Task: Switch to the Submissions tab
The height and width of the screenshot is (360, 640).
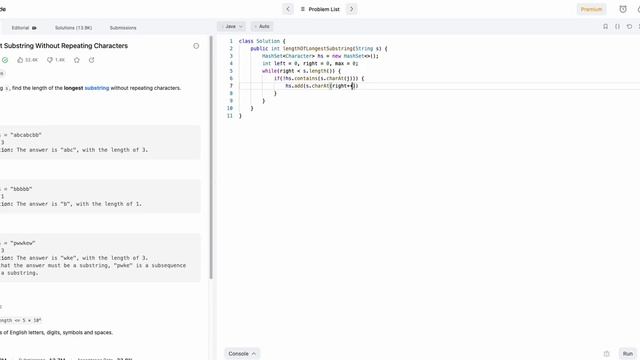Action: (123, 28)
